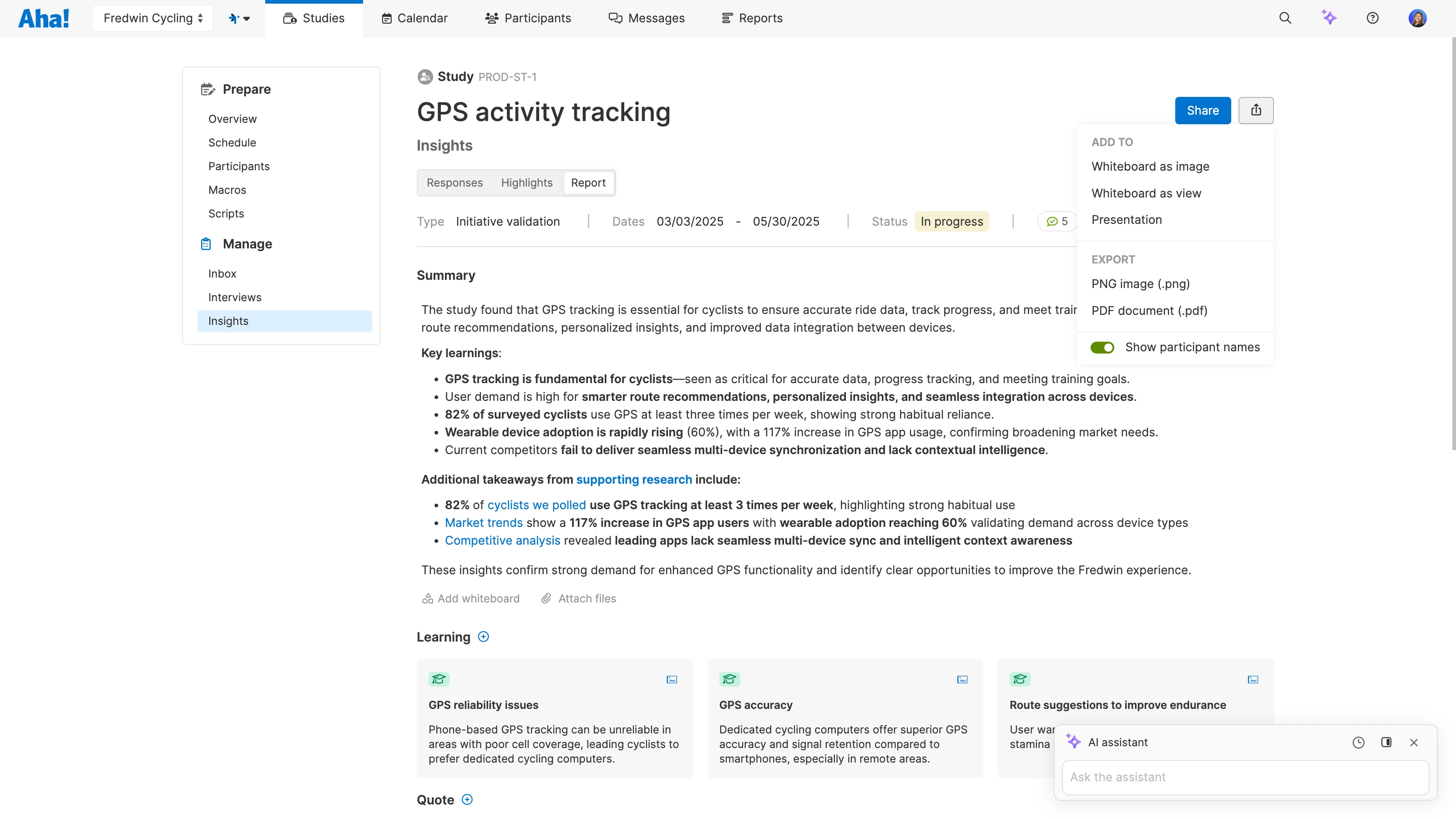
Task: Add a new Learning with the plus icon
Action: click(483, 637)
